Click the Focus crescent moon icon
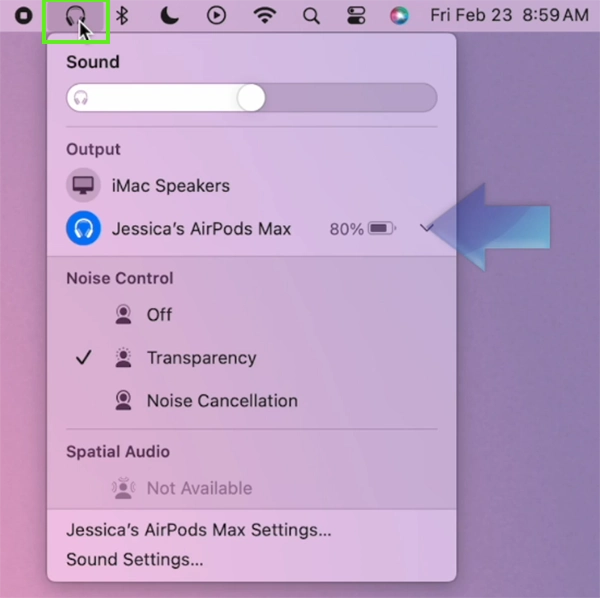The height and width of the screenshot is (598, 600). pyautogui.click(x=169, y=16)
